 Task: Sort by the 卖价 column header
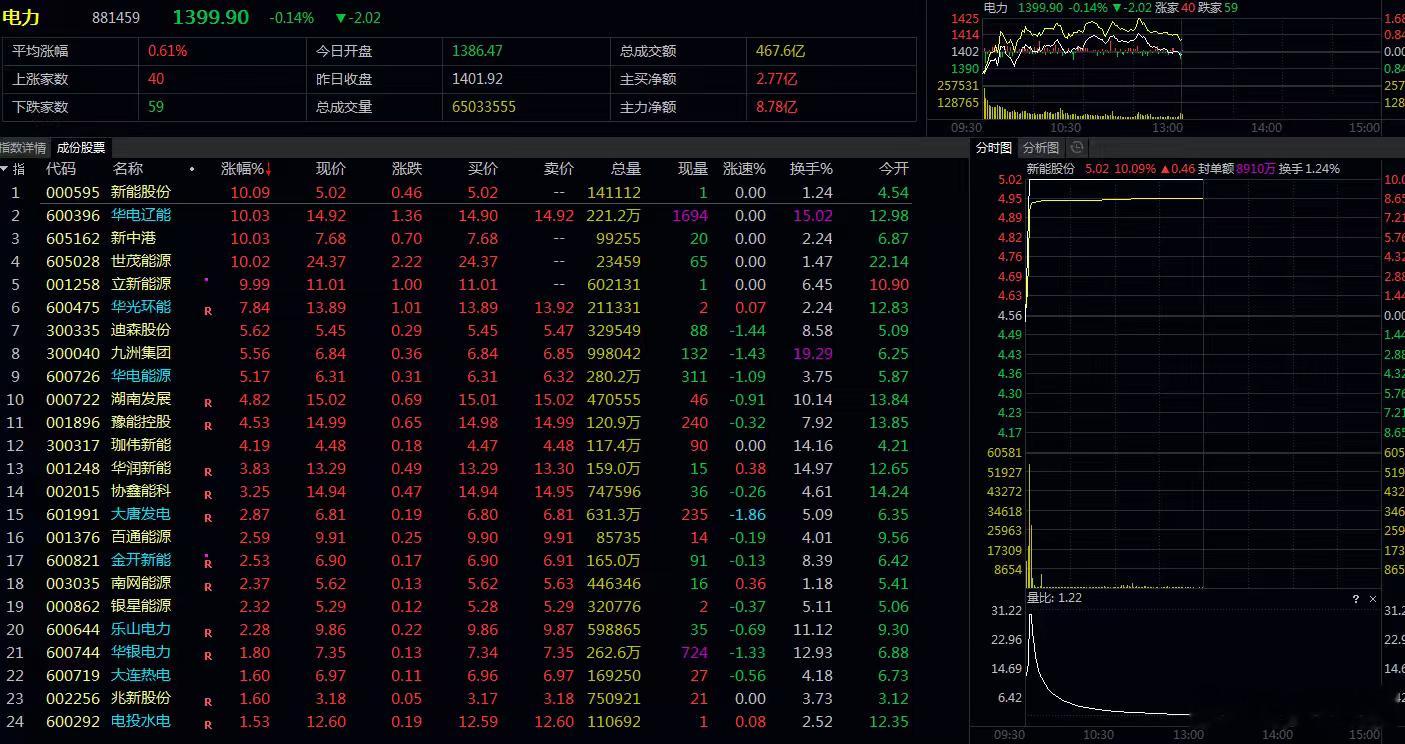coord(559,169)
